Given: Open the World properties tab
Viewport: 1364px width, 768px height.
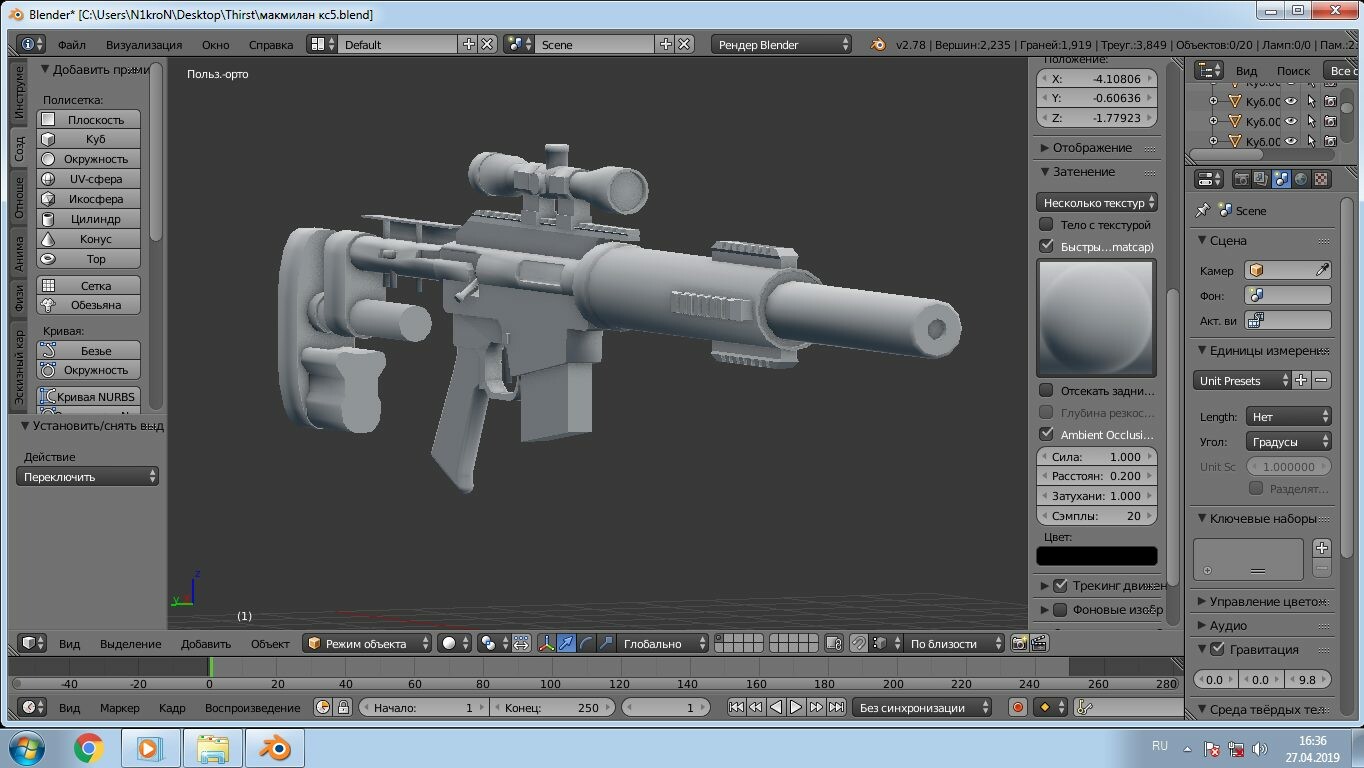Looking at the screenshot, I should pos(1301,179).
